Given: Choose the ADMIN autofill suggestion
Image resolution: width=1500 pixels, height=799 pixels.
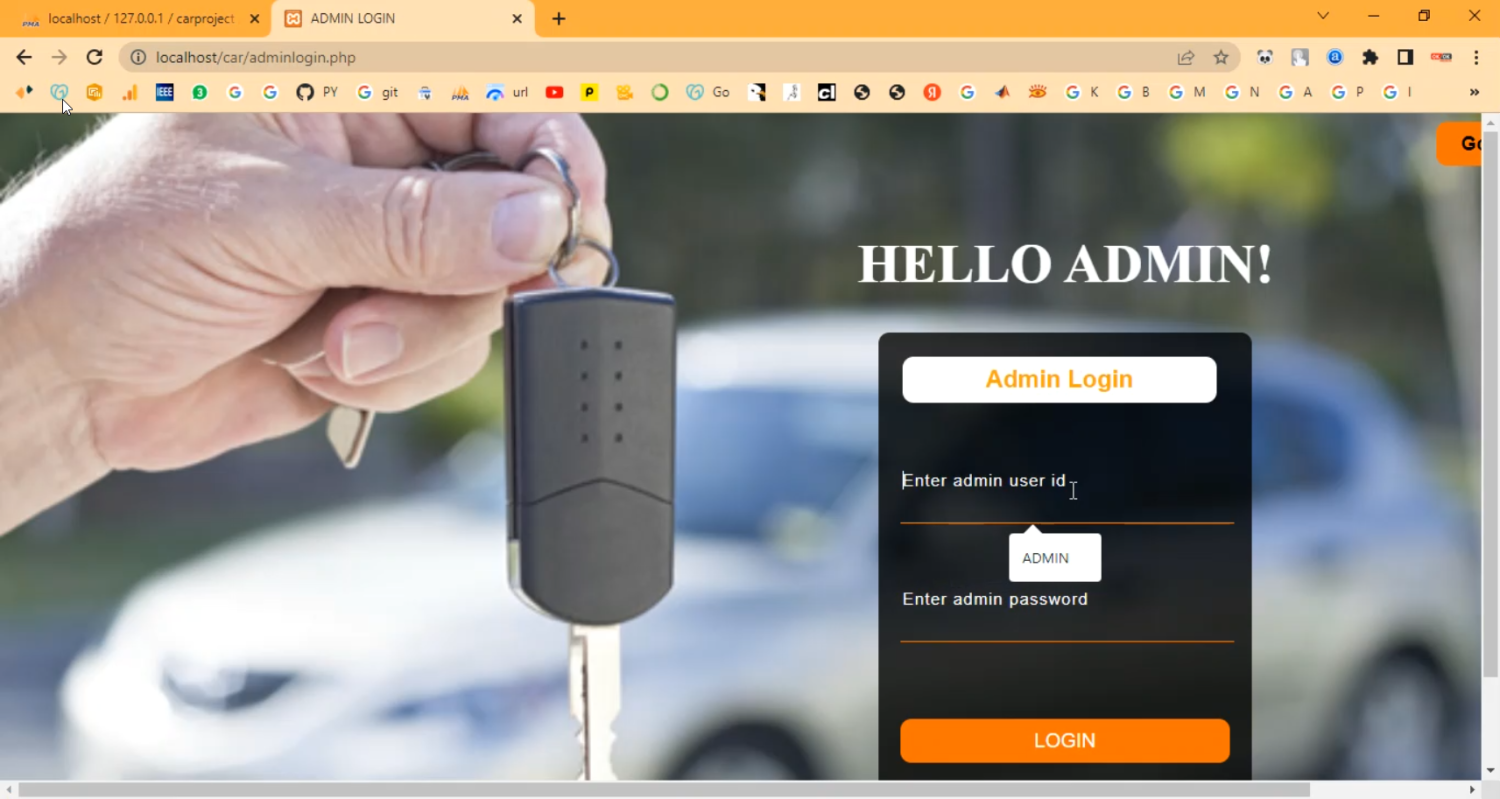Looking at the screenshot, I should click(1055, 558).
